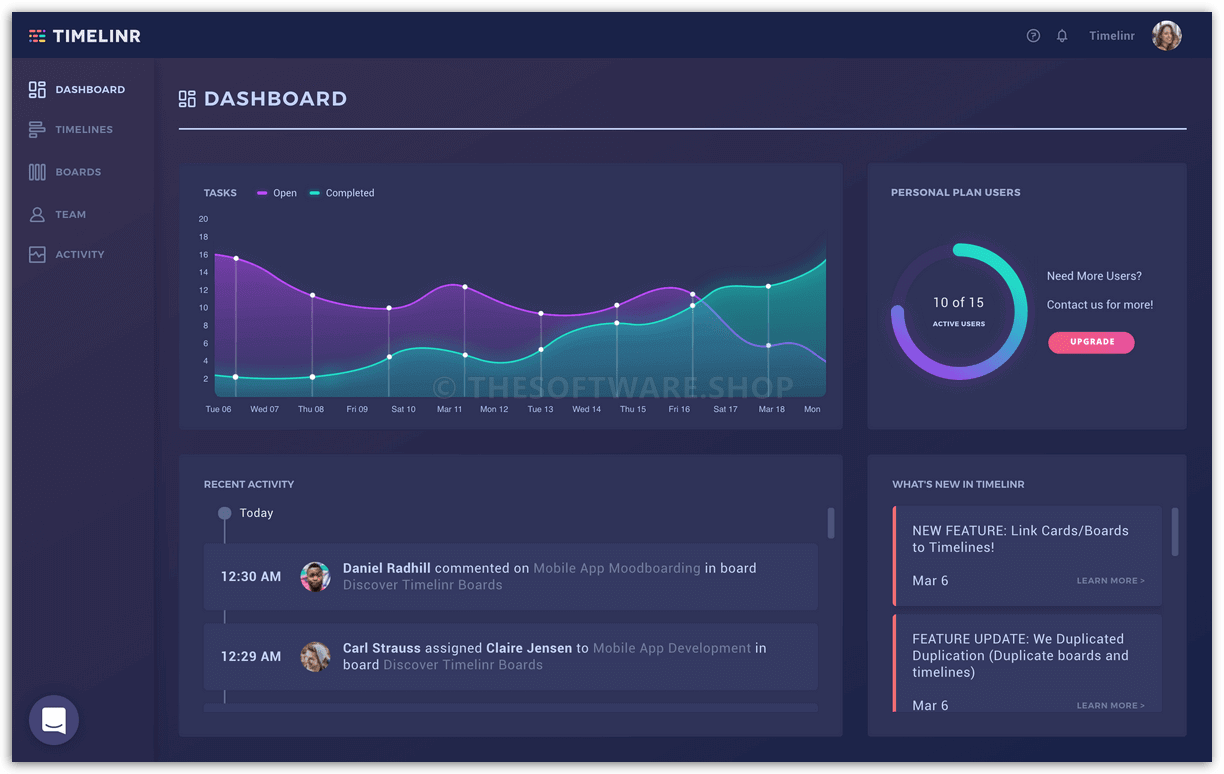
Task: Toggle the Completed series in chart legend
Action: click(342, 193)
